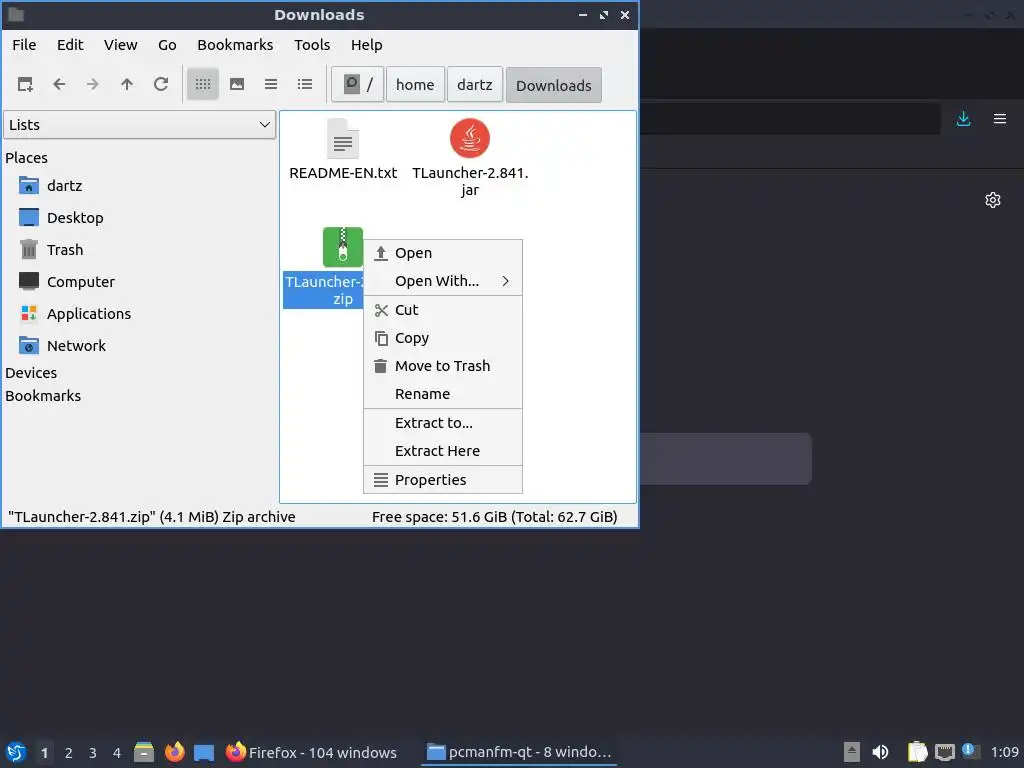Navigate to dartz path button
Screen dimensions: 1024x768
coord(475,85)
